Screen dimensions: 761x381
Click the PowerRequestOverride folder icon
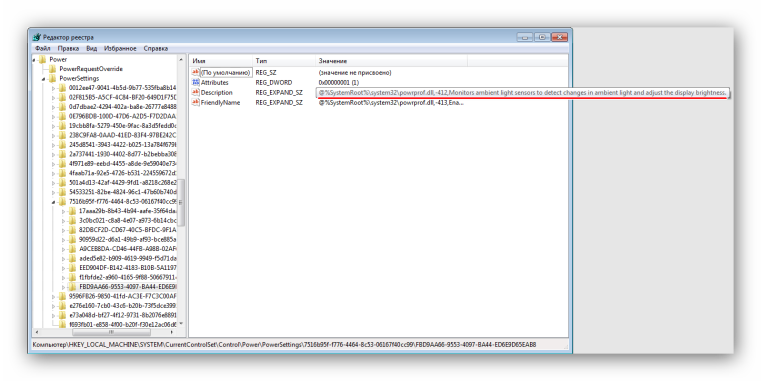coord(52,69)
